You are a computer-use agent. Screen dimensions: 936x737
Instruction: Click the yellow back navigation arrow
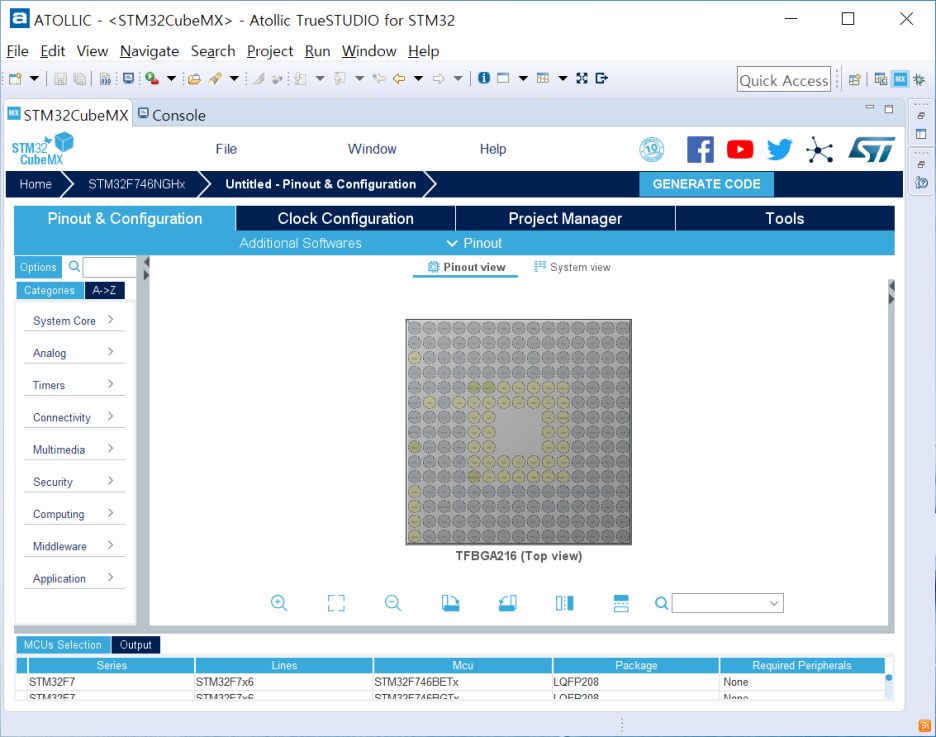coord(399,78)
